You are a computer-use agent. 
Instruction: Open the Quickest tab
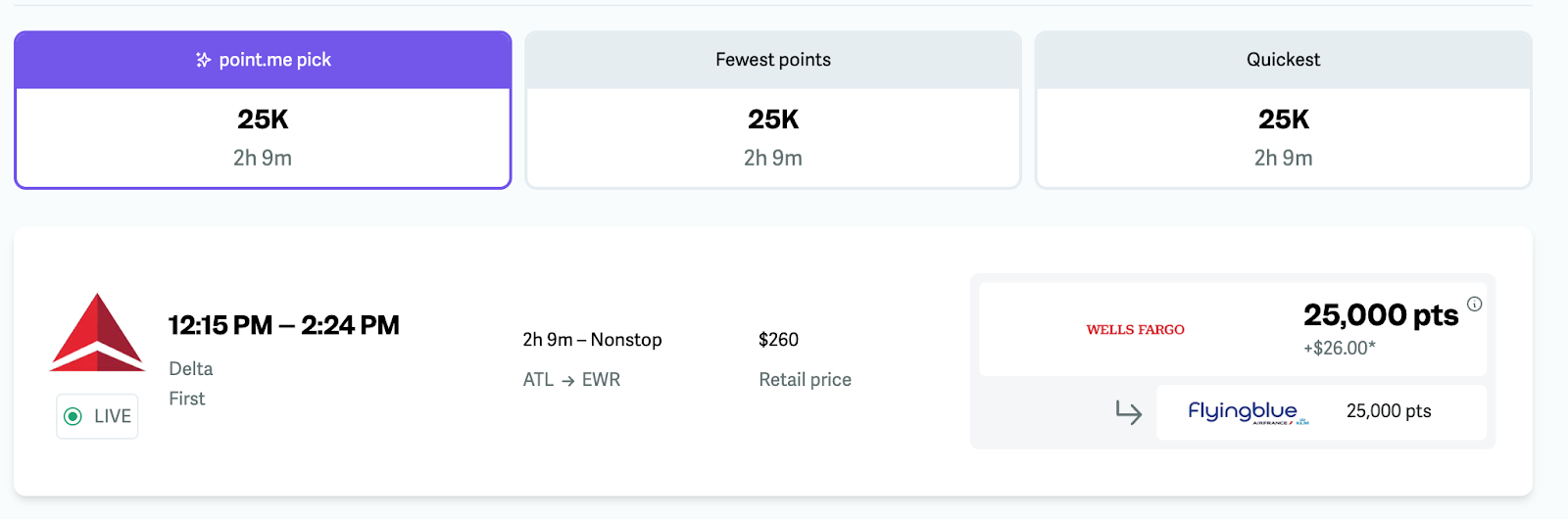pos(1283,110)
